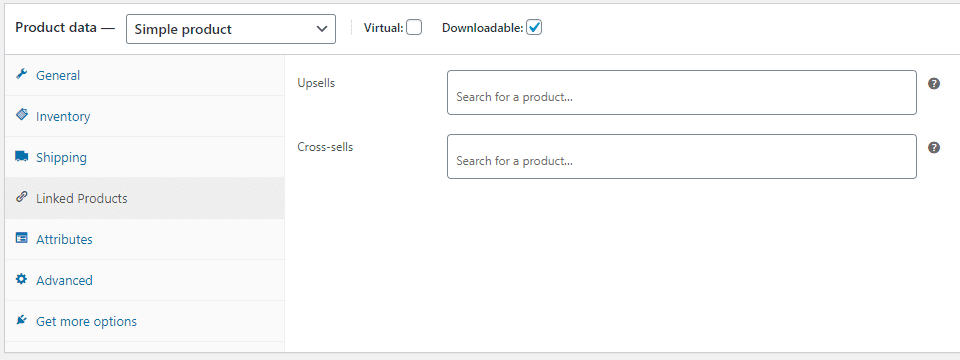Screen dimensions: 960x360
Task: Click the gear icon beside Advanced
Action: click(x=21, y=279)
